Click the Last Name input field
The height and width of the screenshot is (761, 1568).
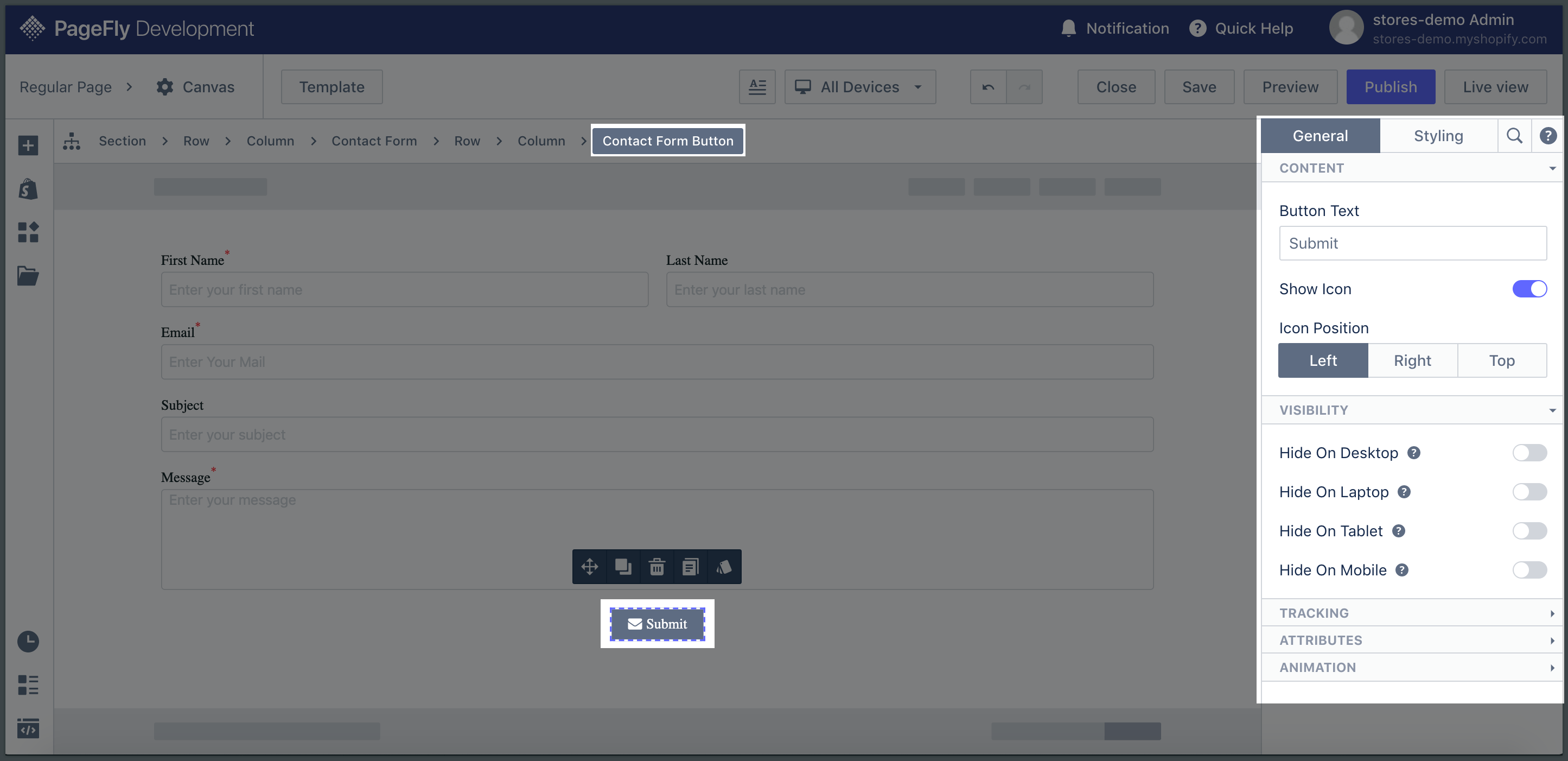point(909,290)
